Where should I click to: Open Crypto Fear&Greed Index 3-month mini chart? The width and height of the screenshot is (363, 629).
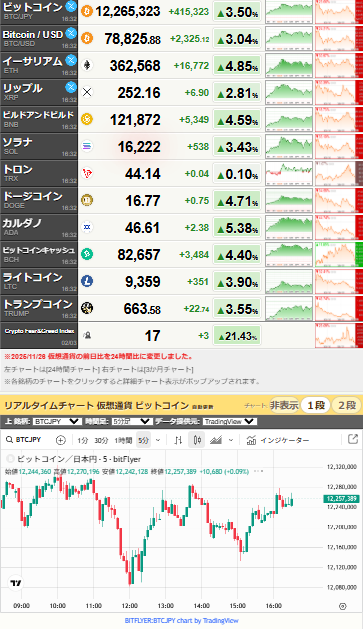tap(339, 335)
